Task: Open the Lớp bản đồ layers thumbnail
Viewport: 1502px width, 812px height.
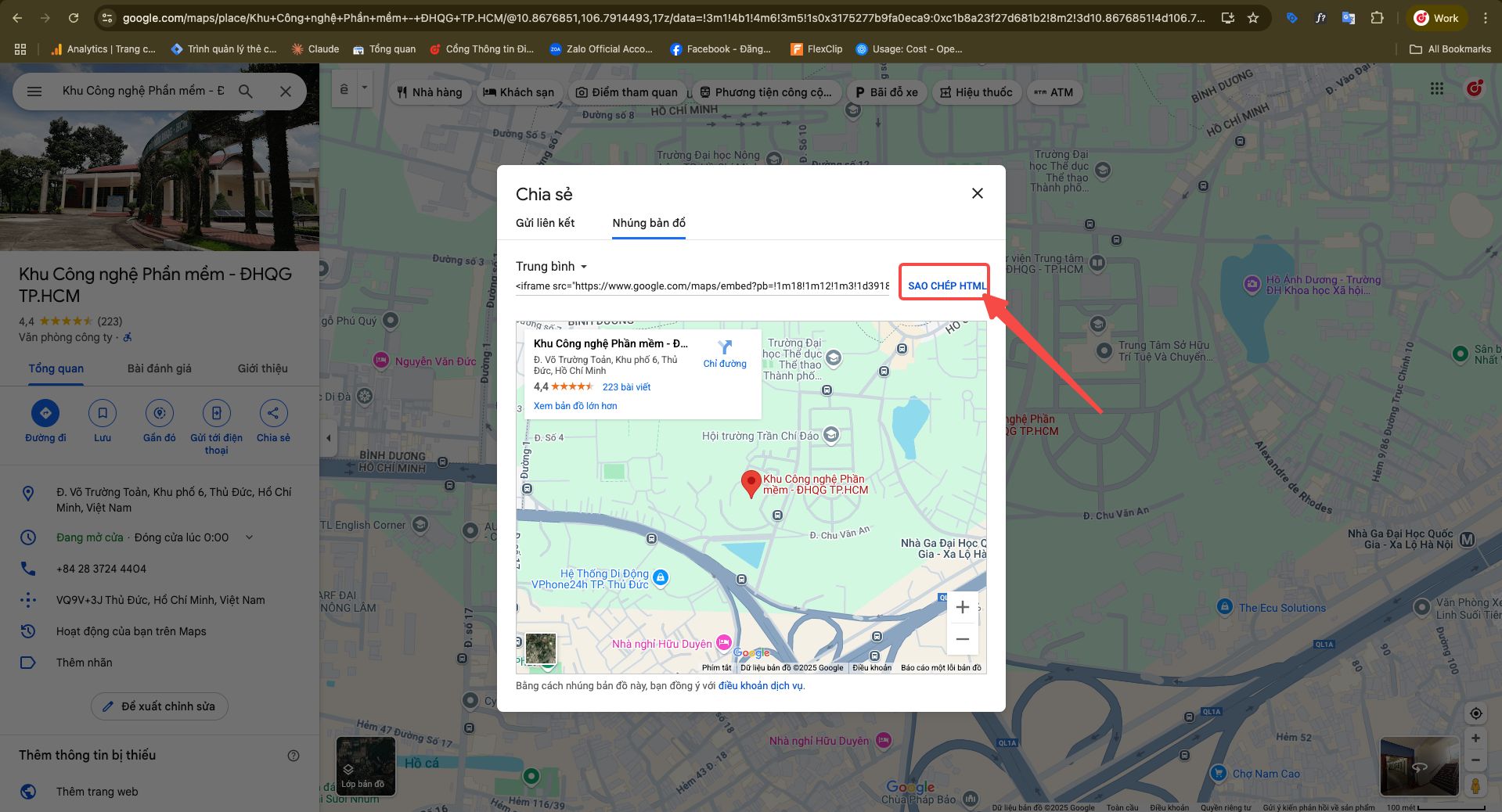Action: coord(366,766)
